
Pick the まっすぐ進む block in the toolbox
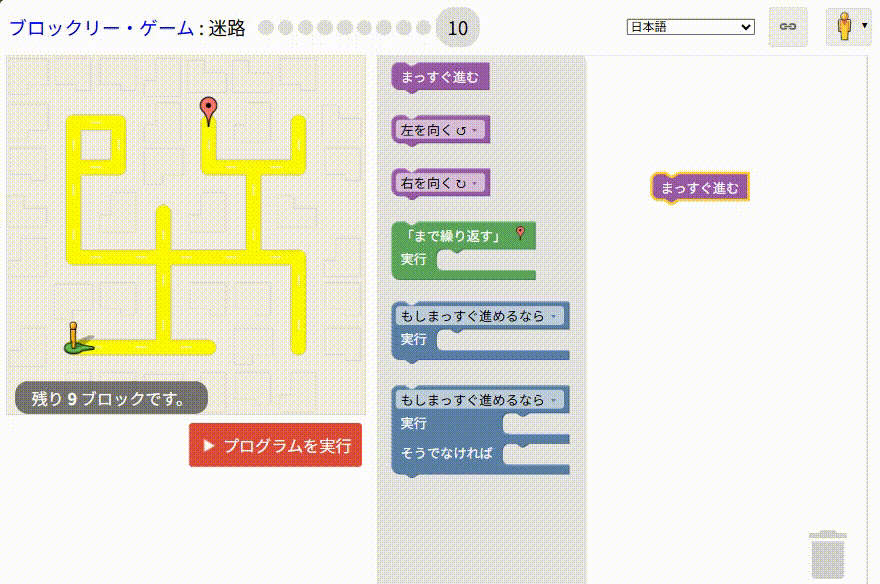point(441,77)
